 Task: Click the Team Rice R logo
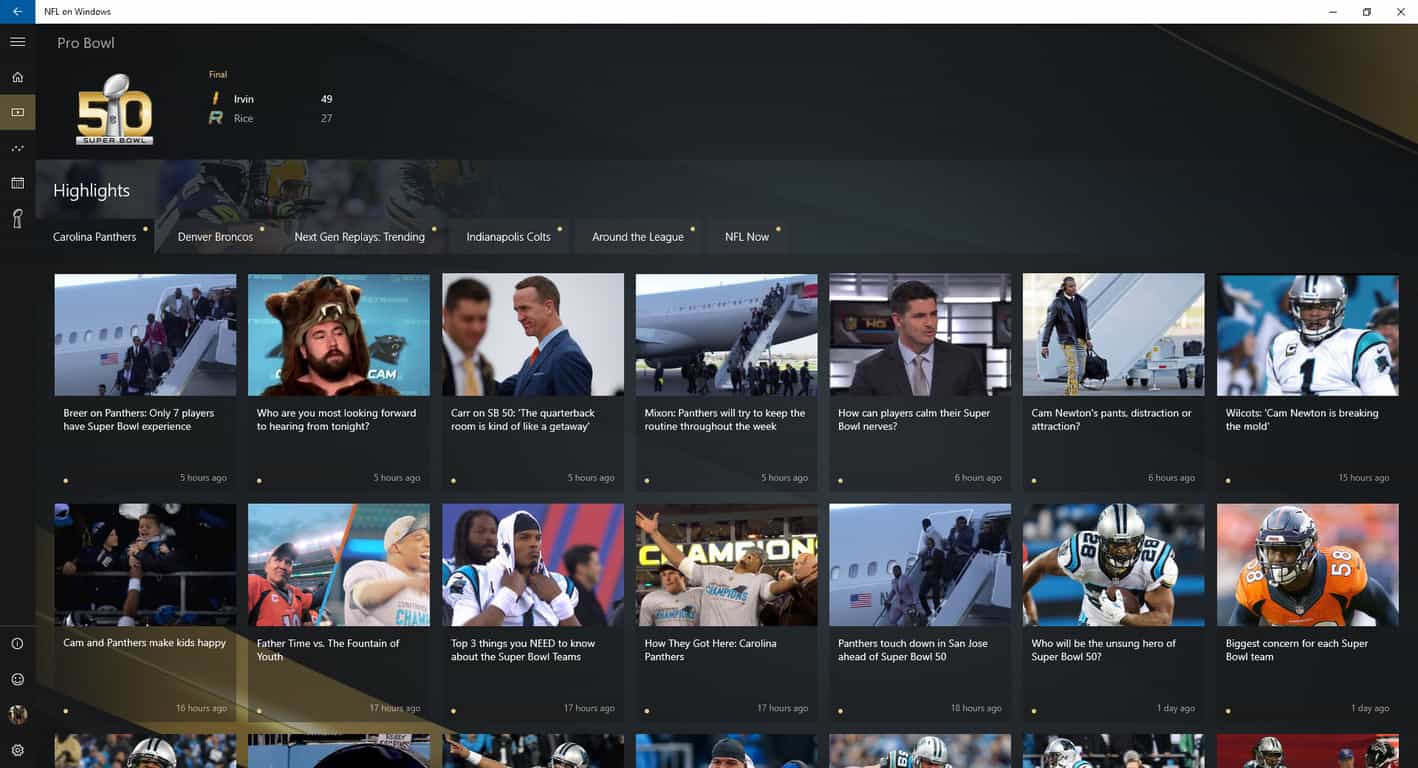[x=215, y=118]
